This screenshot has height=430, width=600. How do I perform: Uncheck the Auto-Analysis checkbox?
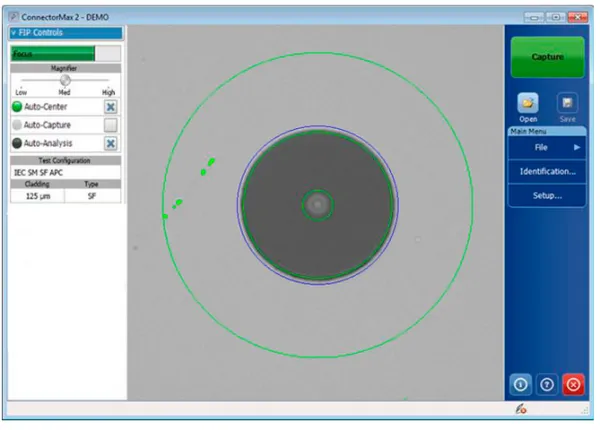point(111,143)
